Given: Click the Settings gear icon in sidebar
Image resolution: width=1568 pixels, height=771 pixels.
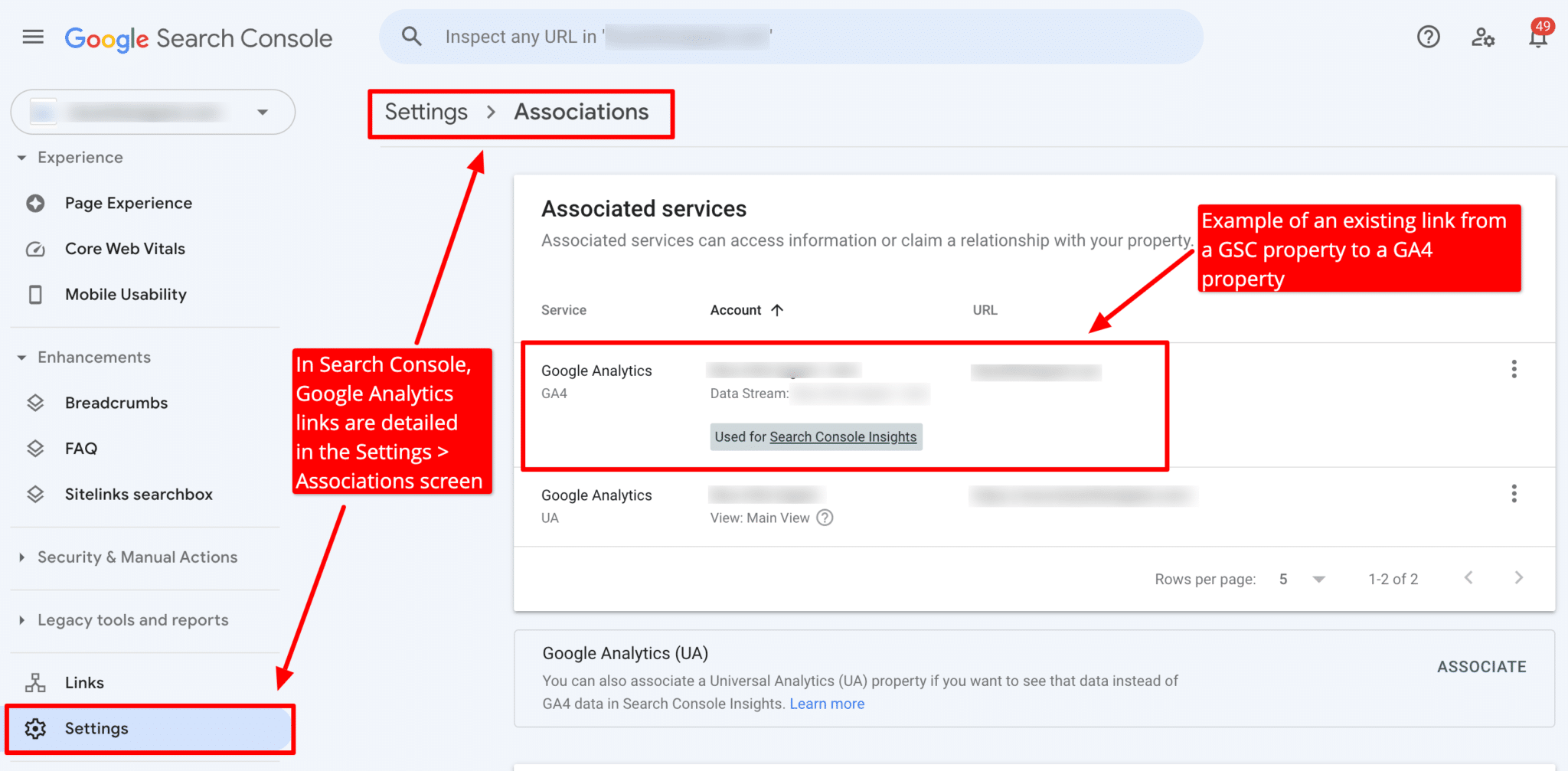Looking at the screenshot, I should click(36, 728).
